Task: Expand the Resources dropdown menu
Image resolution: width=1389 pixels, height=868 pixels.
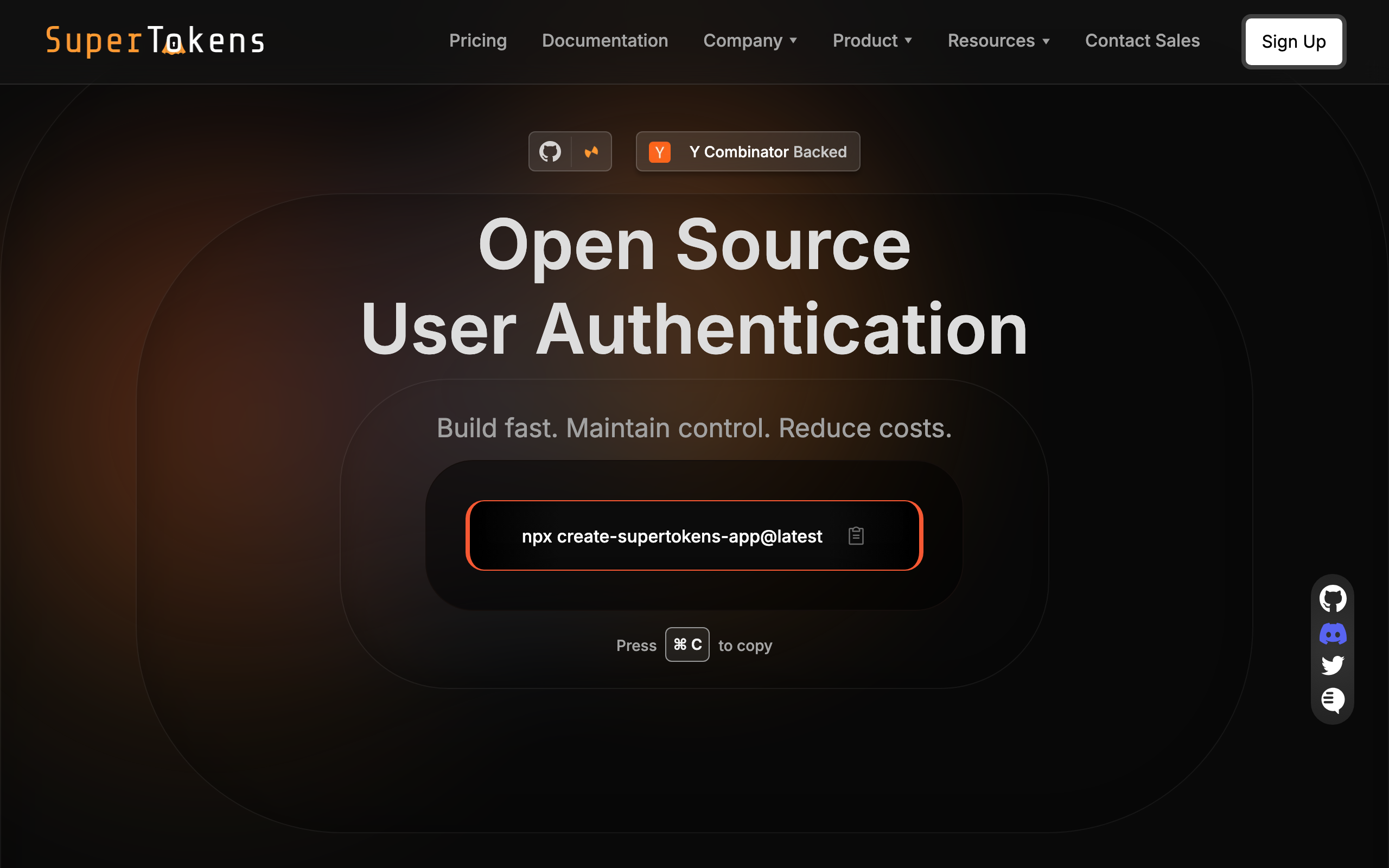Action: click(x=998, y=41)
